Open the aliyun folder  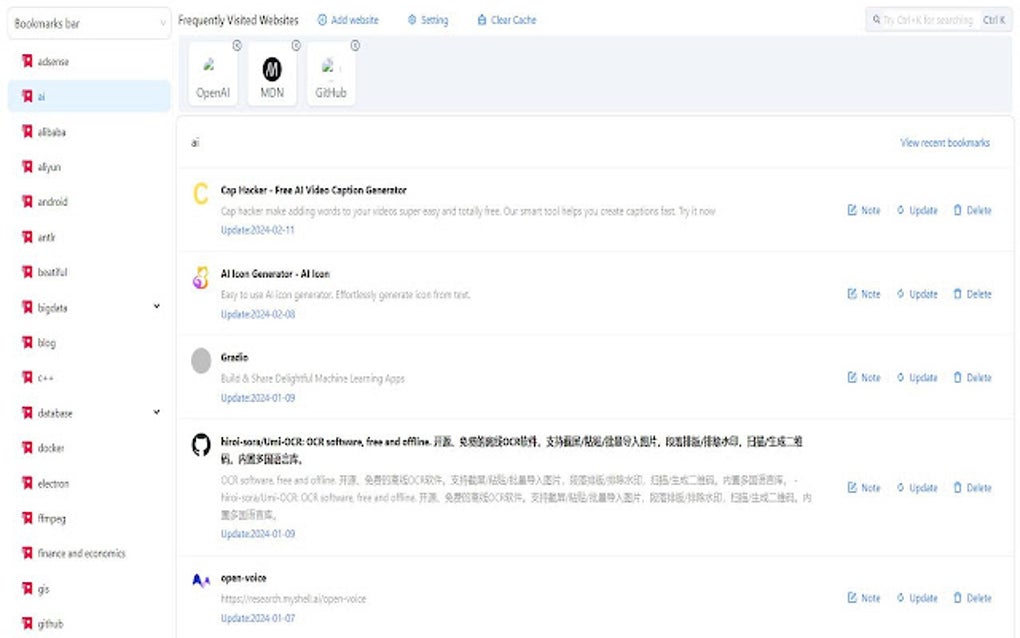89,167
